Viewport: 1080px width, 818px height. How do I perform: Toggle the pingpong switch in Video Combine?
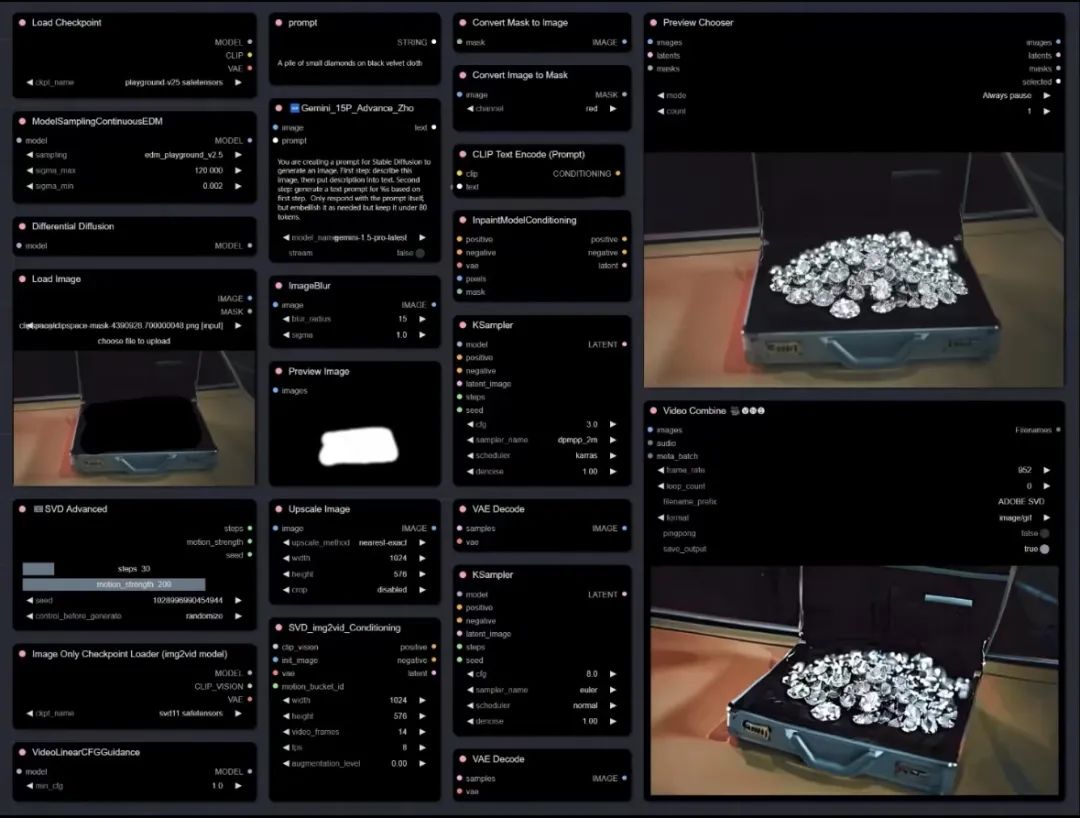coord(1044,533)
